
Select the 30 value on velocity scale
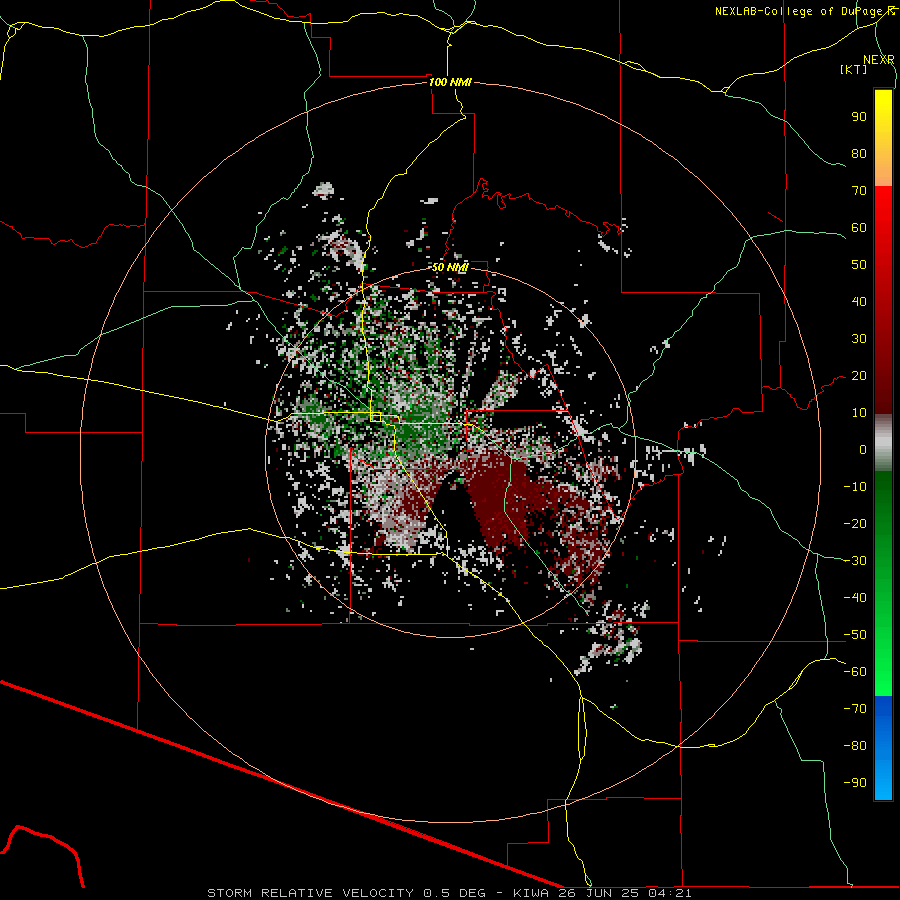tap(859, 339)
